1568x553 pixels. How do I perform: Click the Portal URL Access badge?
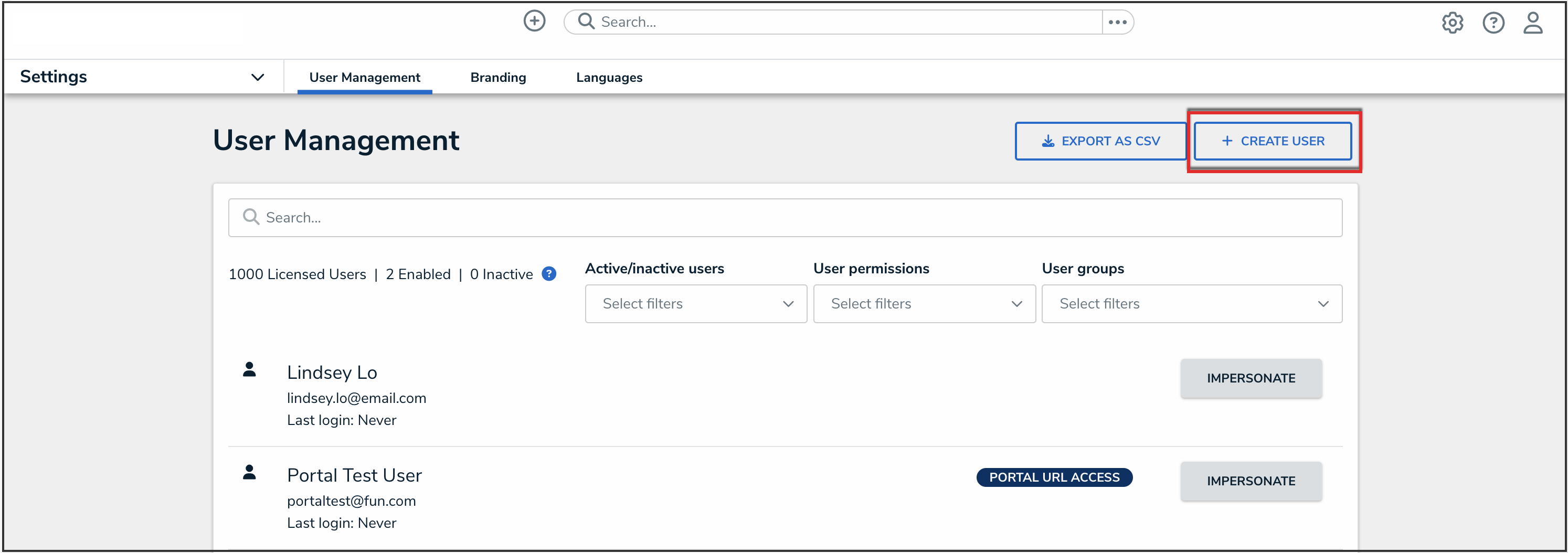[1054, 477]
